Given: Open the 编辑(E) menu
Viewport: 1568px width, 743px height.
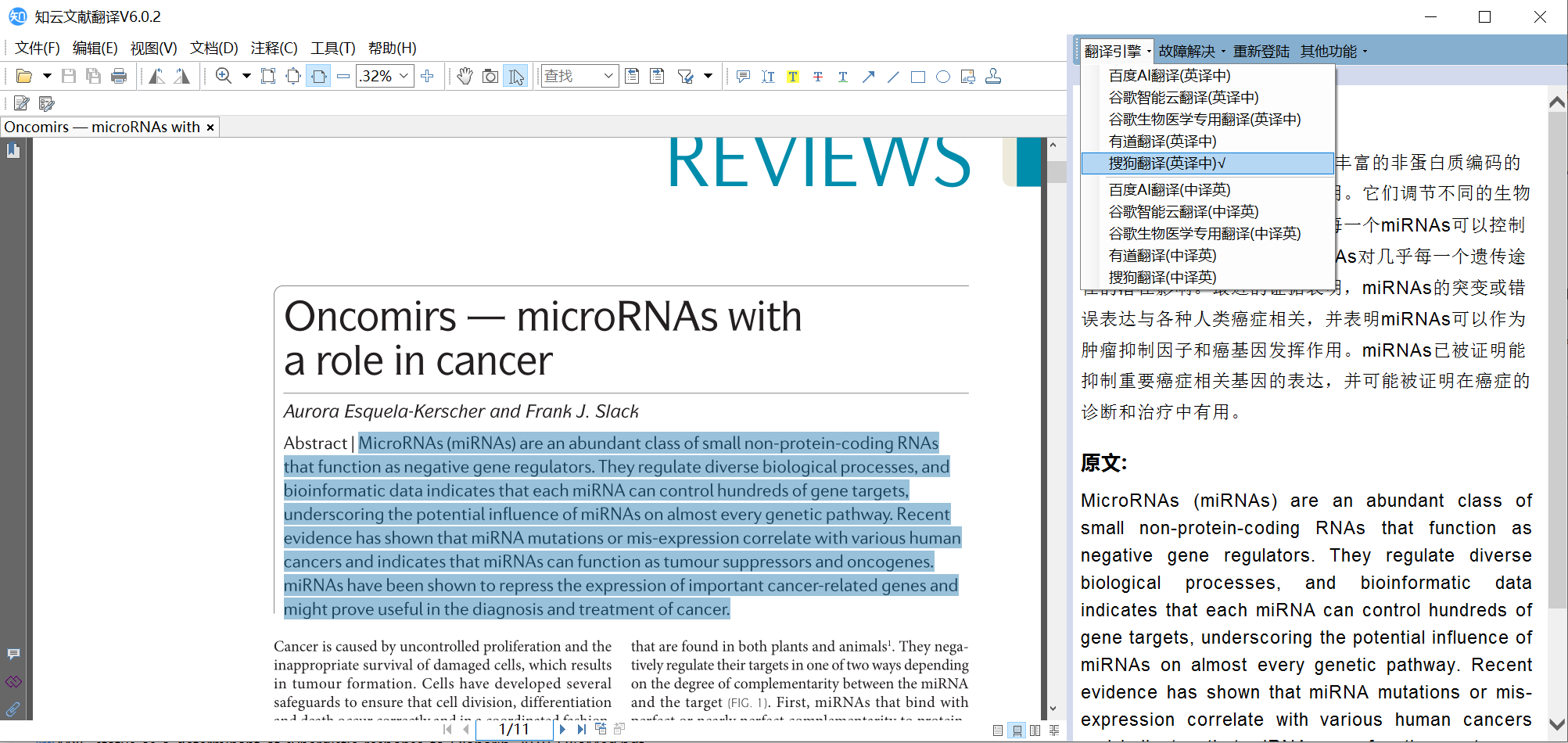Looking at the screenshot, I should tap(95, 48).
